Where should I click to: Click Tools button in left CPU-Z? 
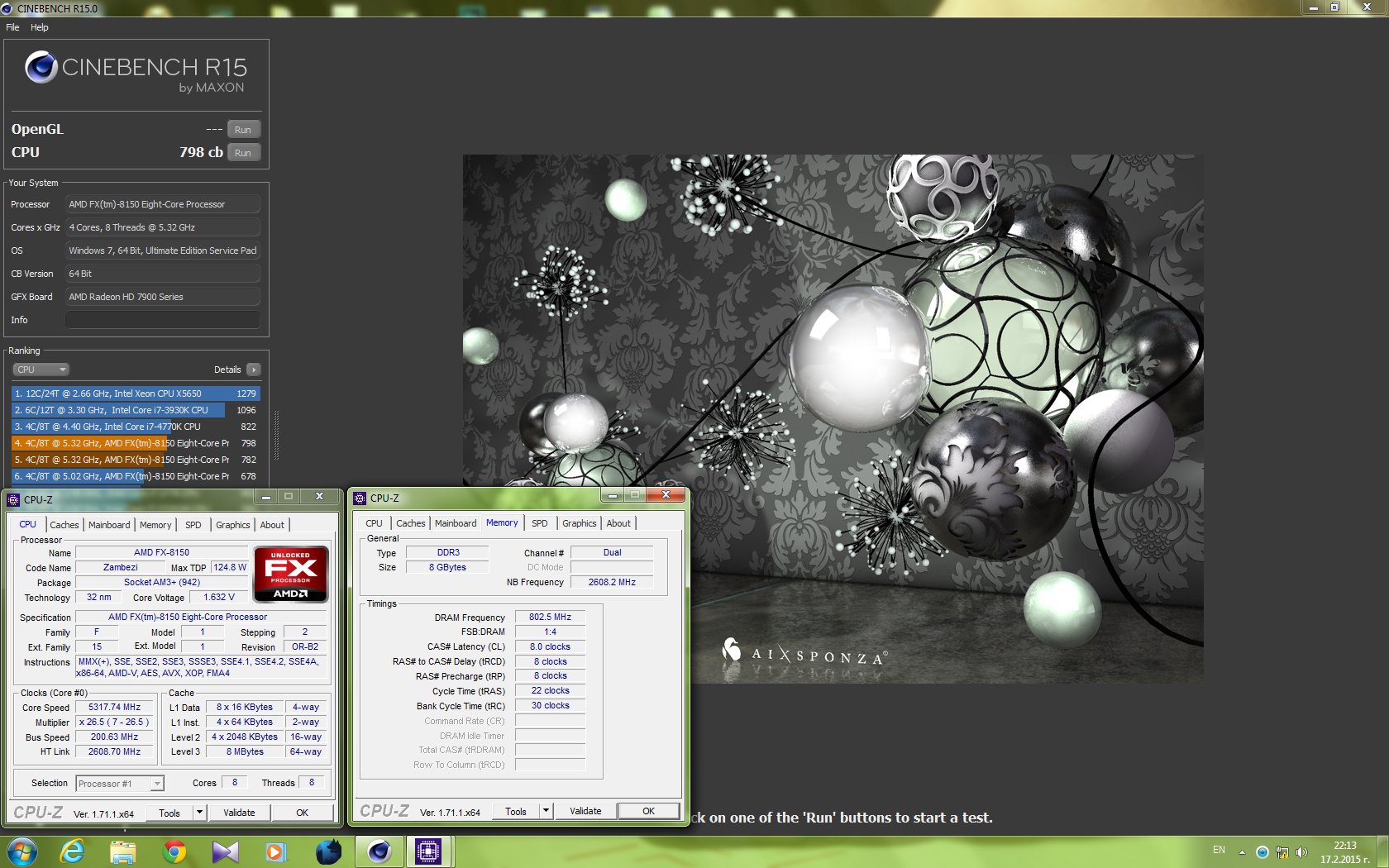point(169,813)
